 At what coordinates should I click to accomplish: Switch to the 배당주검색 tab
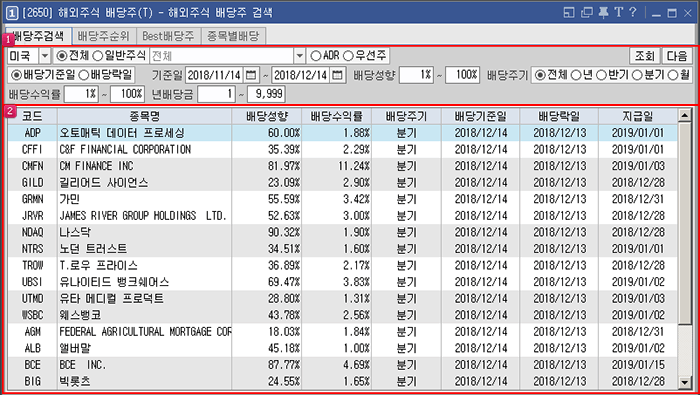pyautogui.click(x=38, y=36)
